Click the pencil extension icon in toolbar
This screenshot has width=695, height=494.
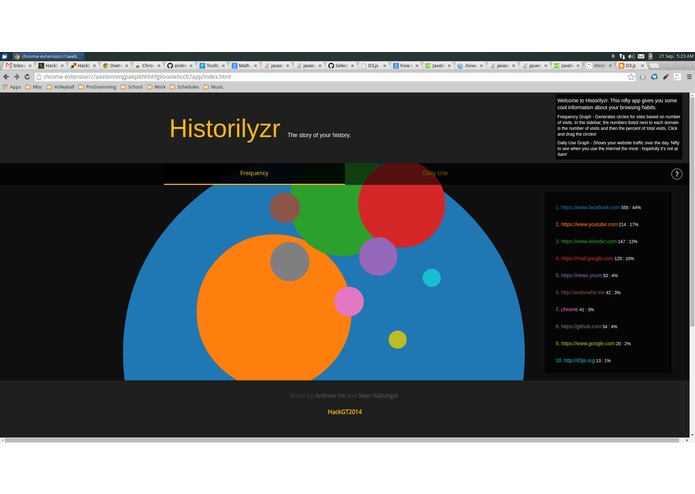tap(666, 77)
